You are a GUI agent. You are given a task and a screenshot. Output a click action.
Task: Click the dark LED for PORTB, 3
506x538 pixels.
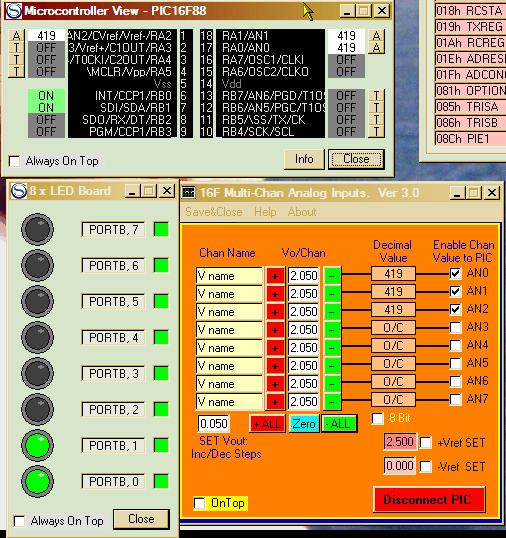tap(37, 373)
